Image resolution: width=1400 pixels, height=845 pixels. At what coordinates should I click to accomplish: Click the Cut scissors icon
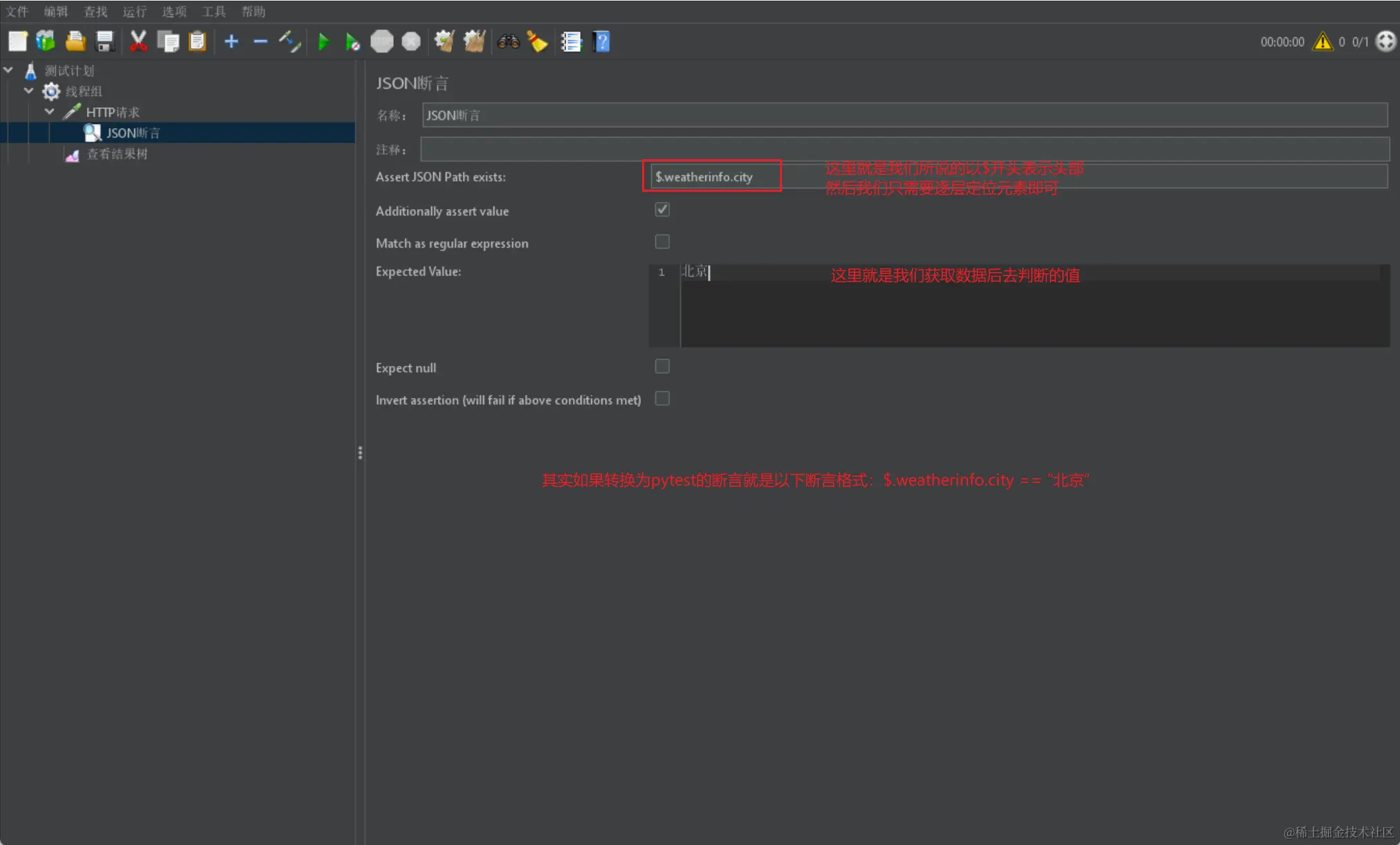pyautogui.click(x=138, y=42)
